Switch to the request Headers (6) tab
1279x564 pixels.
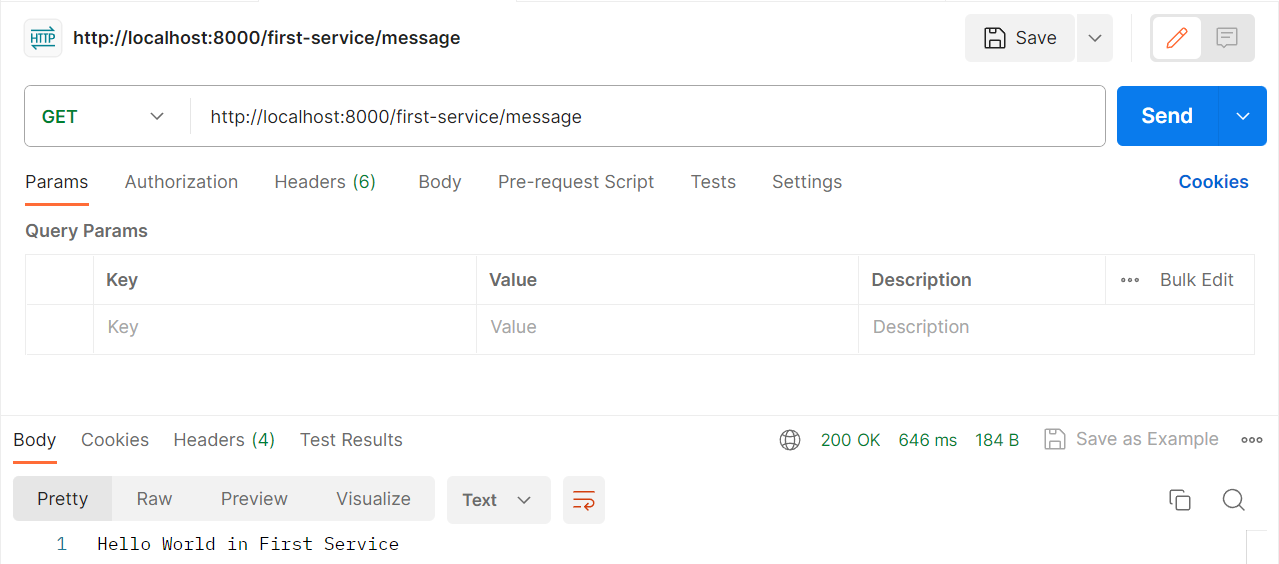tap(325, 182)
